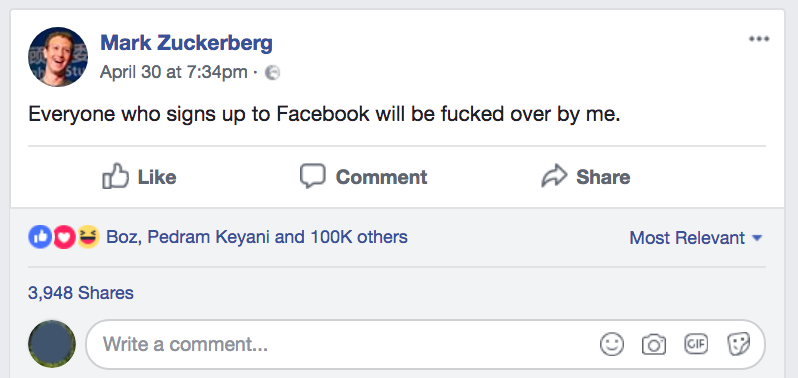The height and width of the screenshot is (378, 798).
Task: Click the post author's profile picture
Action: tap(58, 57)
